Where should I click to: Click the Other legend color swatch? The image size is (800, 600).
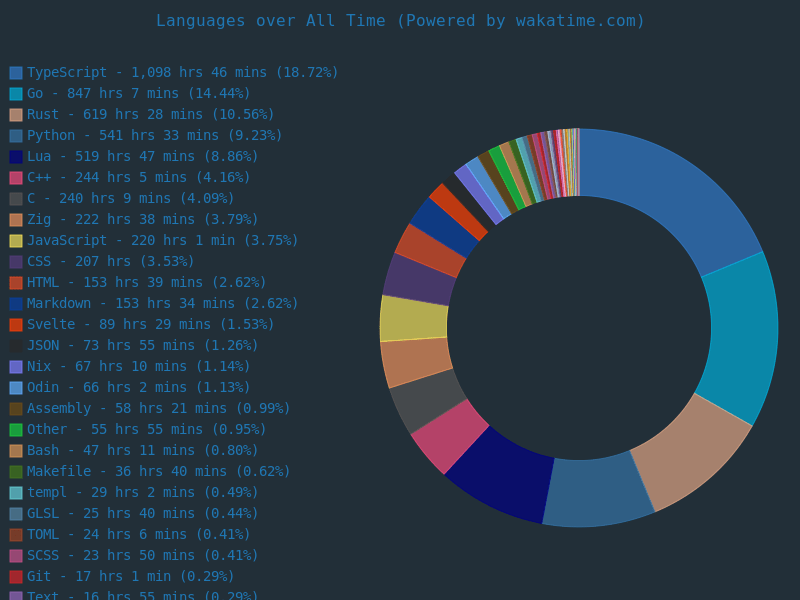pos(16,430)
